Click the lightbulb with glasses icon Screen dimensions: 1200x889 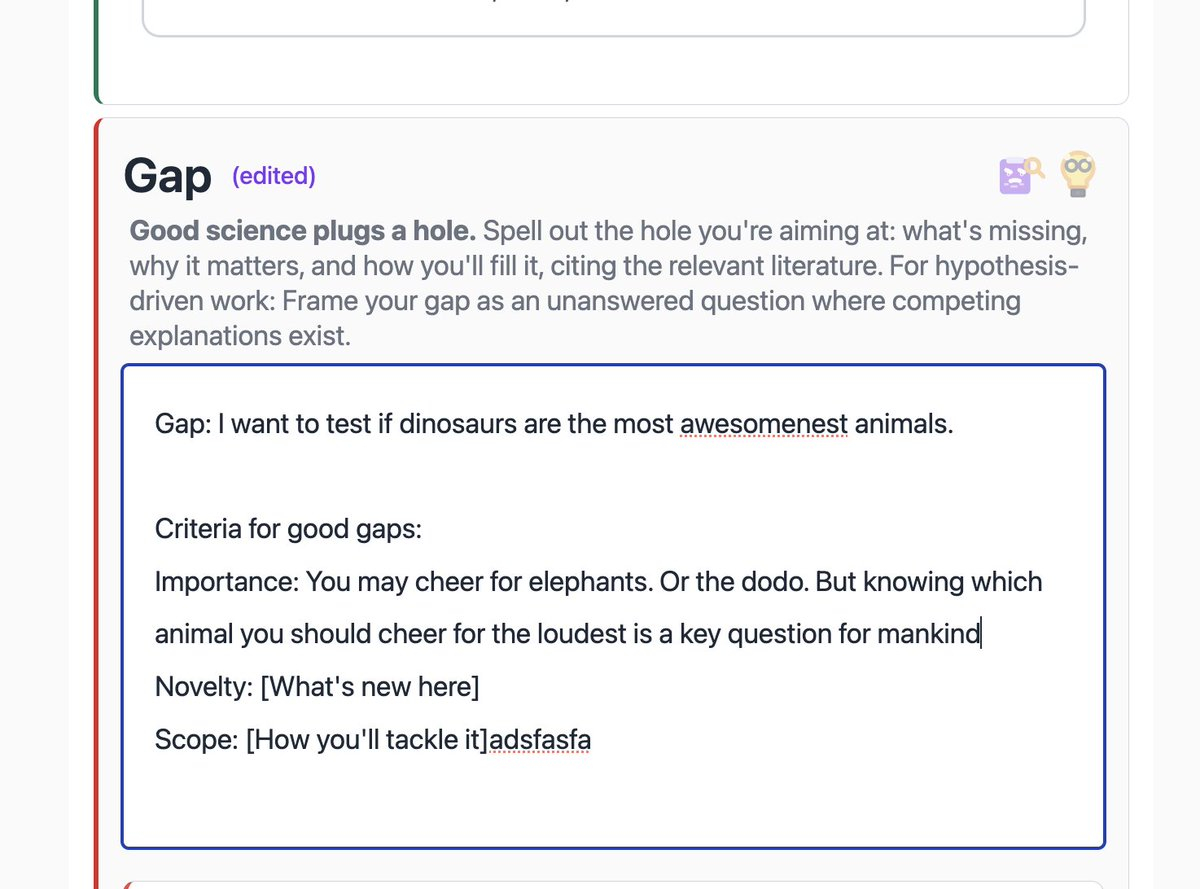pos(1078,173)
